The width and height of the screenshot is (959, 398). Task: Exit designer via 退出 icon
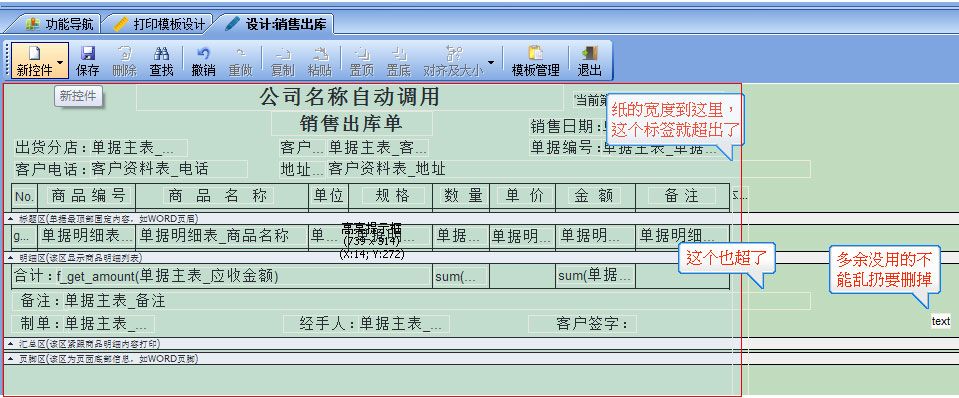[590, 61]
